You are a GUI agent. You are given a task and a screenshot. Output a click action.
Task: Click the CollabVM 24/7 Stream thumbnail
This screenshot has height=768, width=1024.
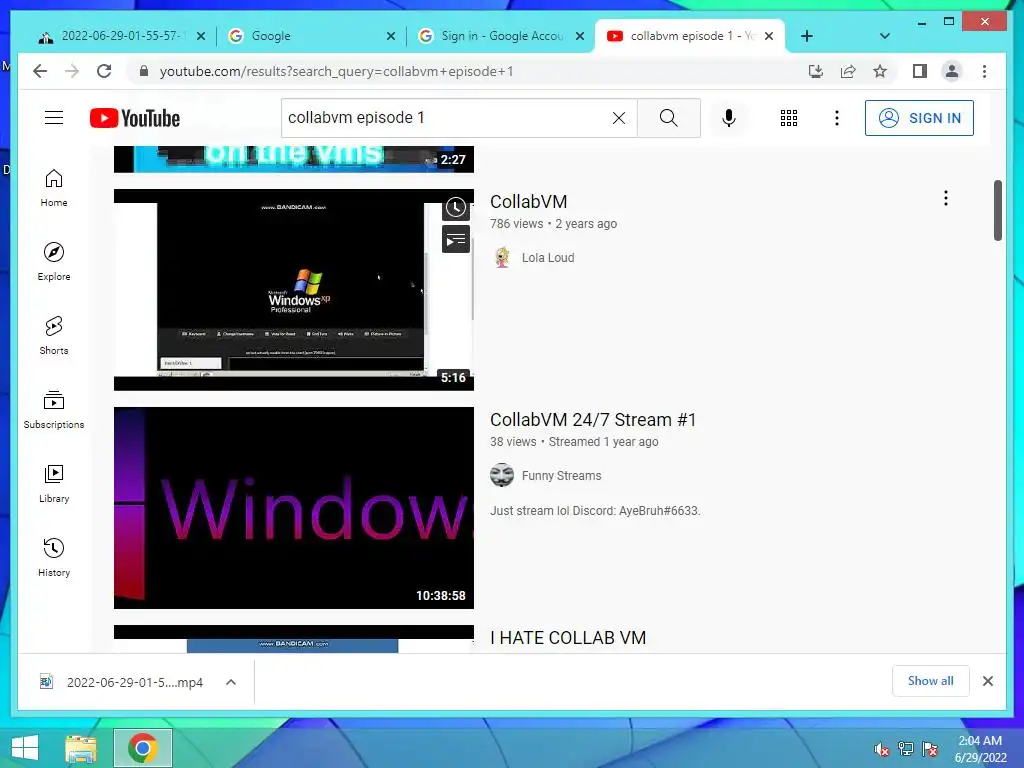point(293,507)
